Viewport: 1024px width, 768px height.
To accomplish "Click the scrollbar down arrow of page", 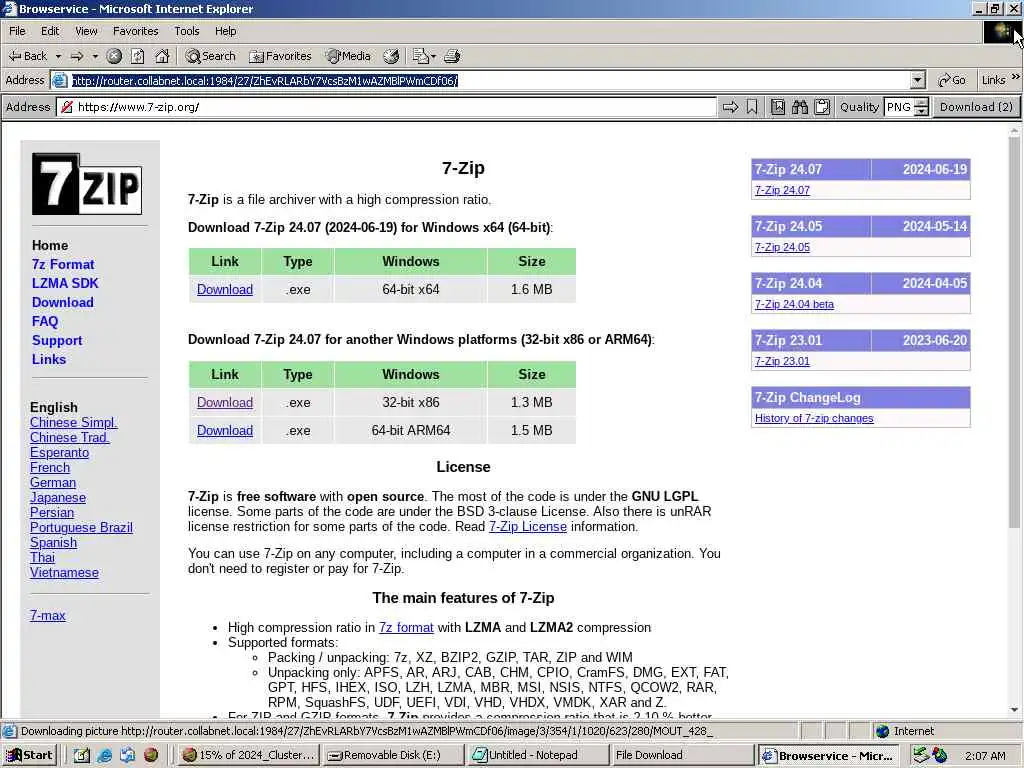I will (x=1014, y=710).
